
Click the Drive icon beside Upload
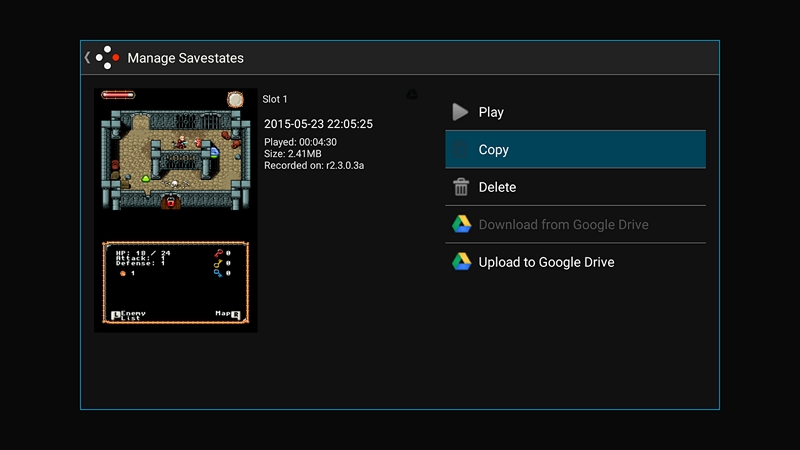point(461,262)
